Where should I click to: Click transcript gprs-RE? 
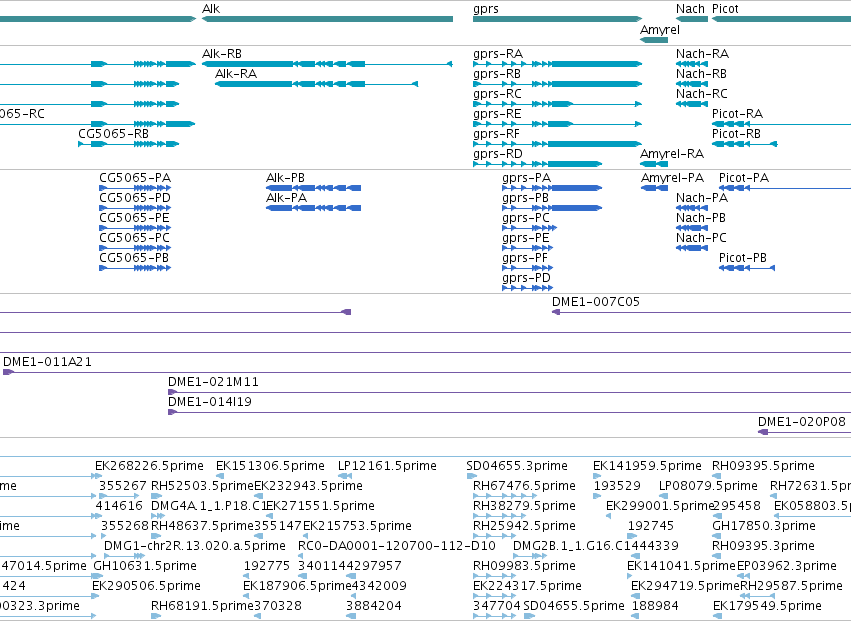[497, 115]
